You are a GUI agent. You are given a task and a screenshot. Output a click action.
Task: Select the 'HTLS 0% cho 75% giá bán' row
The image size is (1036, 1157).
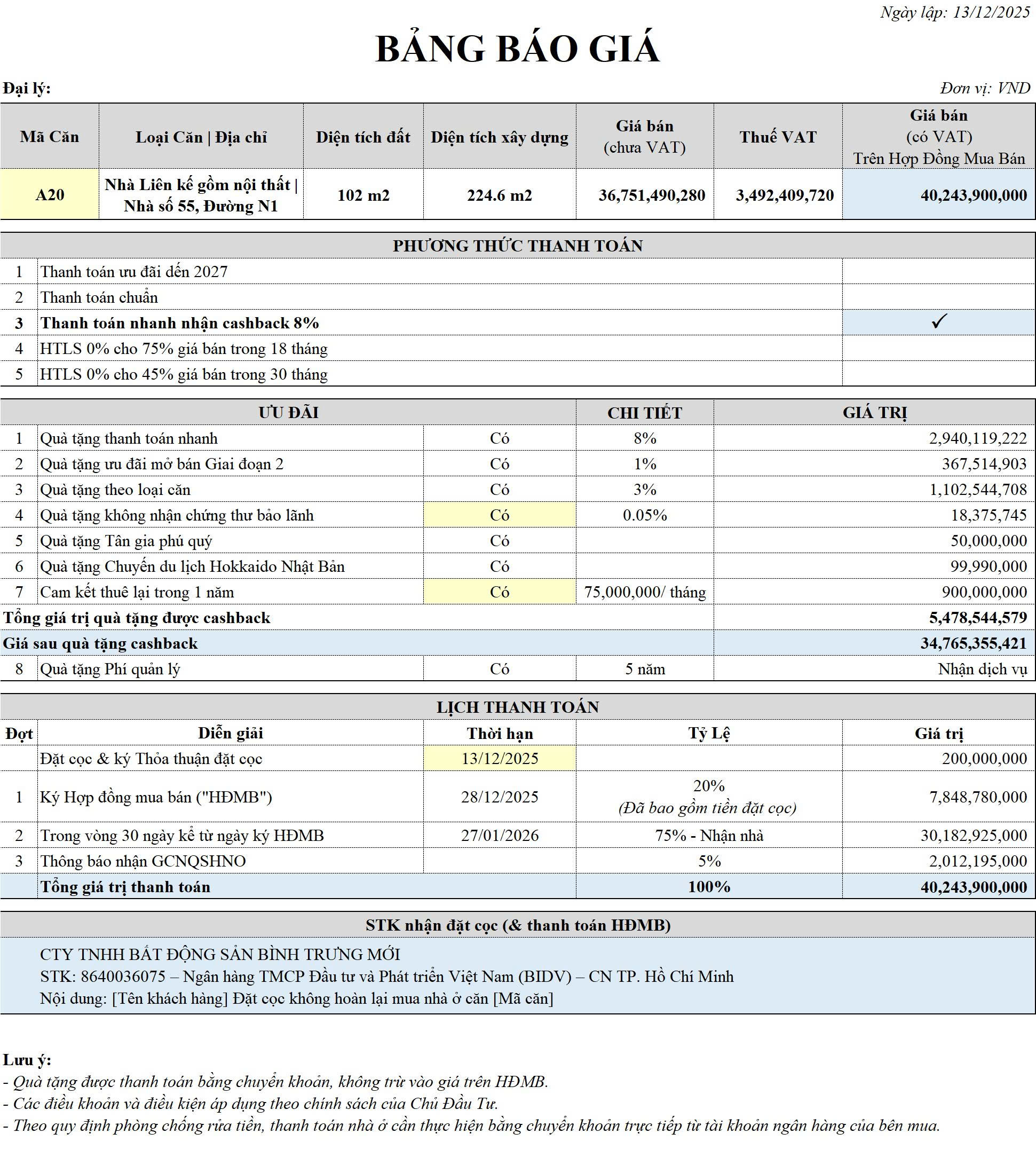183,349
